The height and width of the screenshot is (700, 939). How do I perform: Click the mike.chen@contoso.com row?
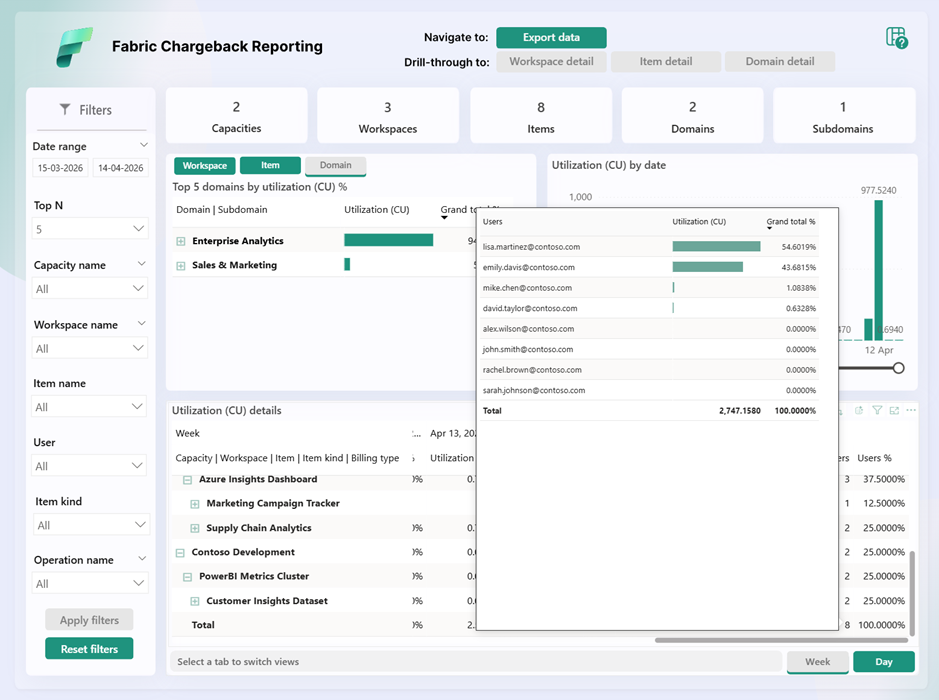(649, 288)
